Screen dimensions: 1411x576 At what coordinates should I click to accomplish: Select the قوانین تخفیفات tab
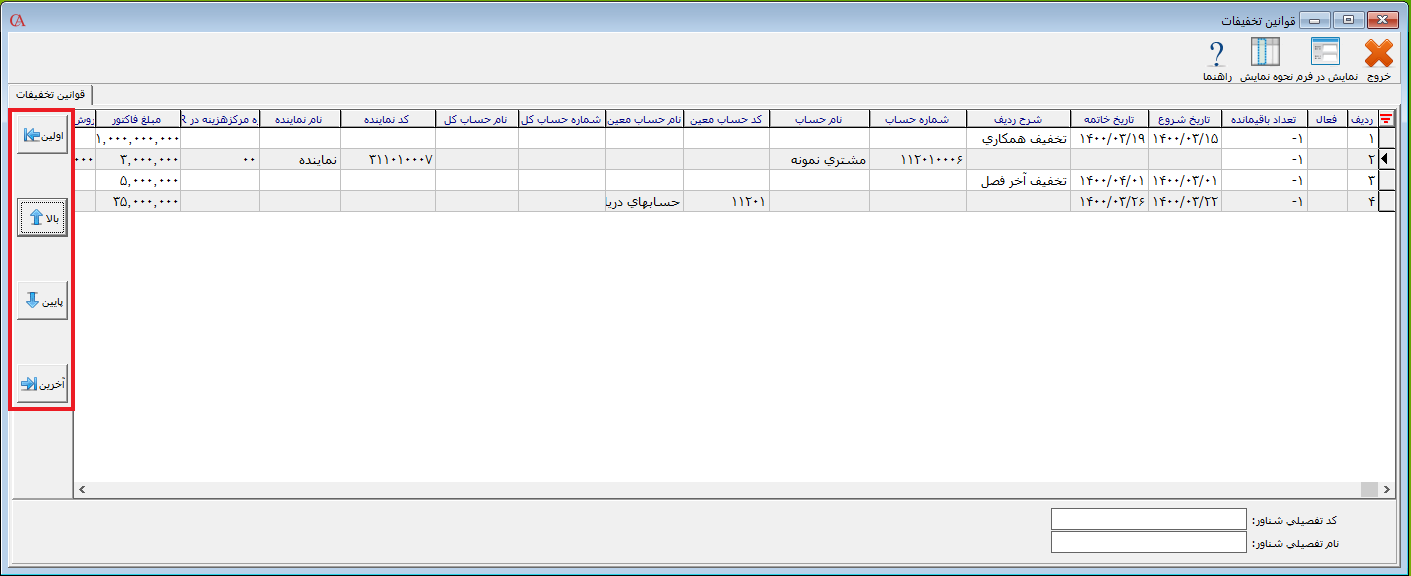[46, 94]
